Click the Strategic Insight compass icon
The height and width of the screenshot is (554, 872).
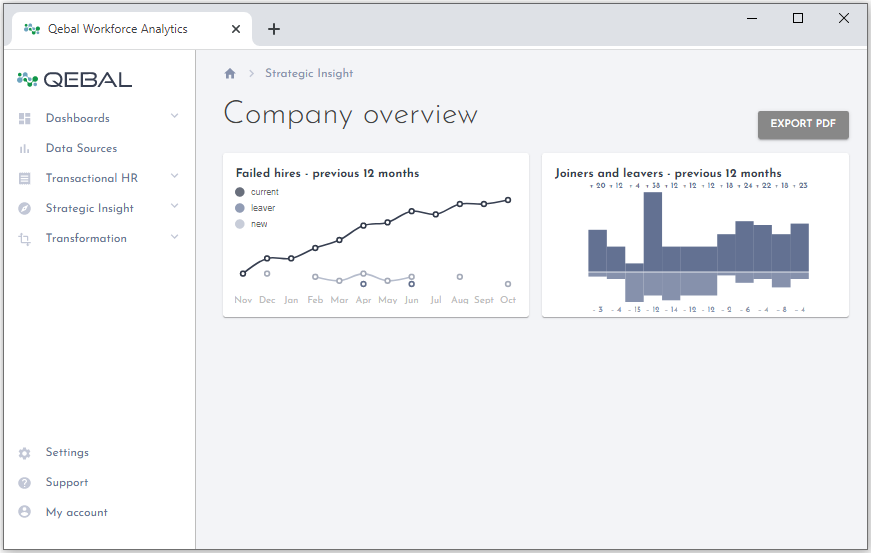tap(24, 209)
